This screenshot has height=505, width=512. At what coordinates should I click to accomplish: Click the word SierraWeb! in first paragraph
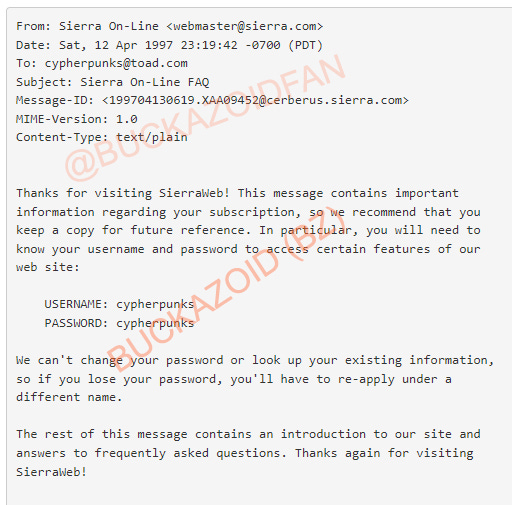tap(194, 193)
